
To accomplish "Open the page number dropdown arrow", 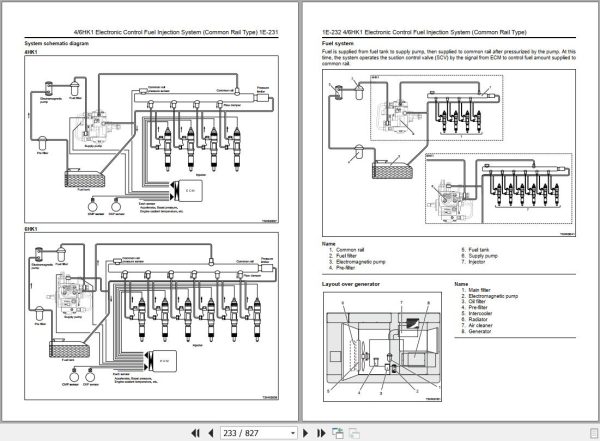I will (x=293, y=433).
